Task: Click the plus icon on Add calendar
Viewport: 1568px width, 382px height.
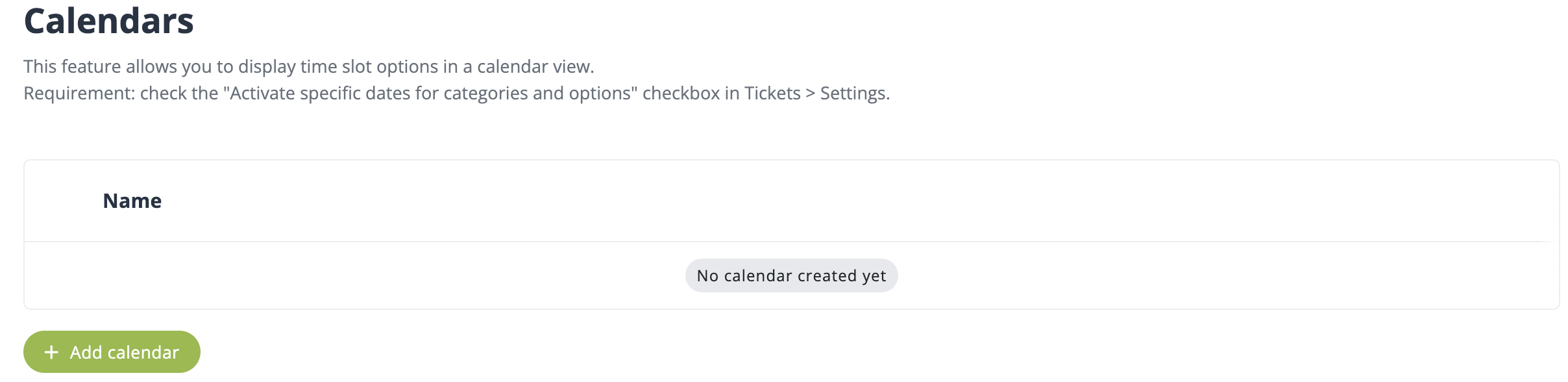Action: [x=51, y=352]
